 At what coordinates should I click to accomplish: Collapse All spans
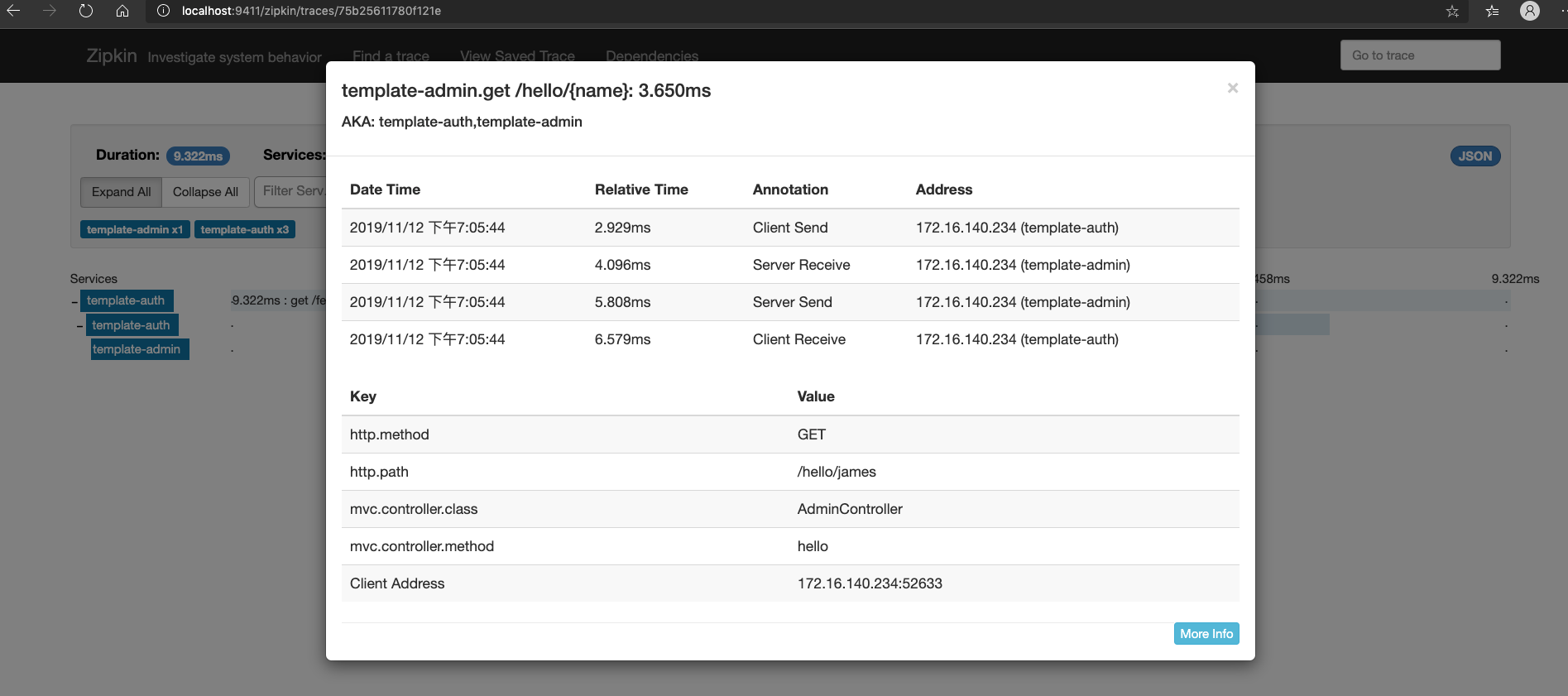click(x=205, y=192)
